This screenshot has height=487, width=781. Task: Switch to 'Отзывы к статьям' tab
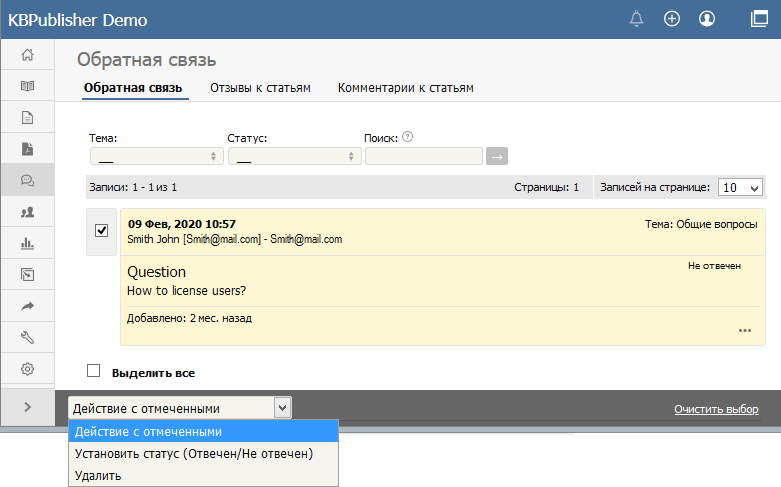click(x=260, y=88)
